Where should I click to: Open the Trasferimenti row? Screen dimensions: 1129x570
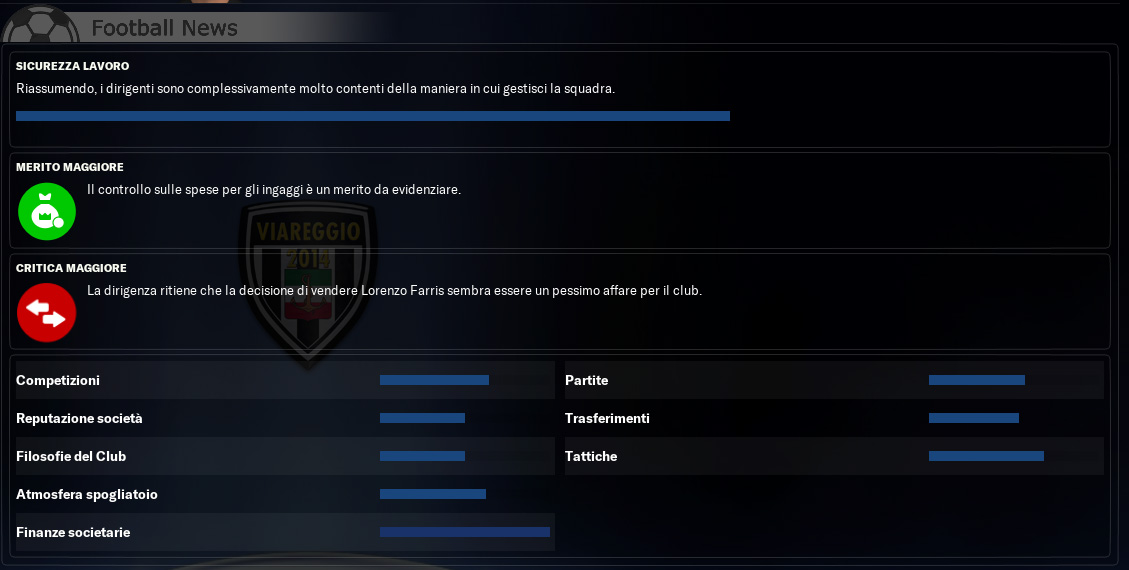click(x=834, y=418)
